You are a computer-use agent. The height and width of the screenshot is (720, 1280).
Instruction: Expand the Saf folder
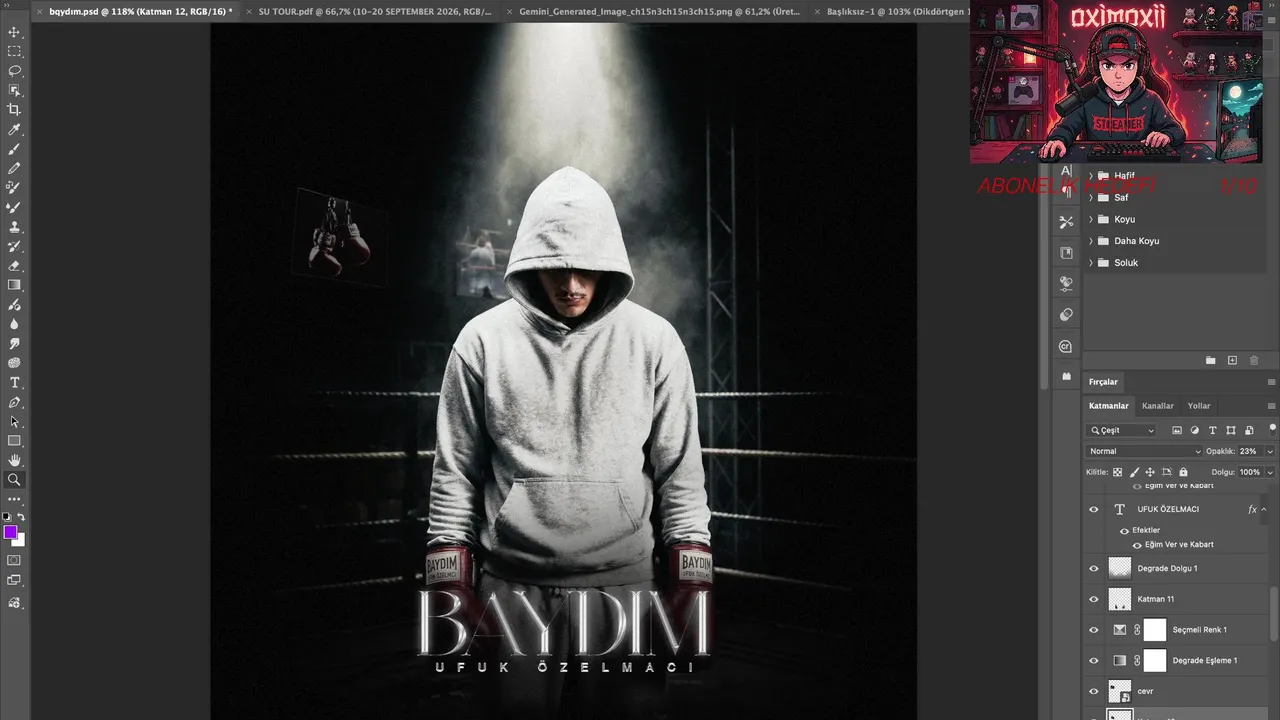(1091, 198)
